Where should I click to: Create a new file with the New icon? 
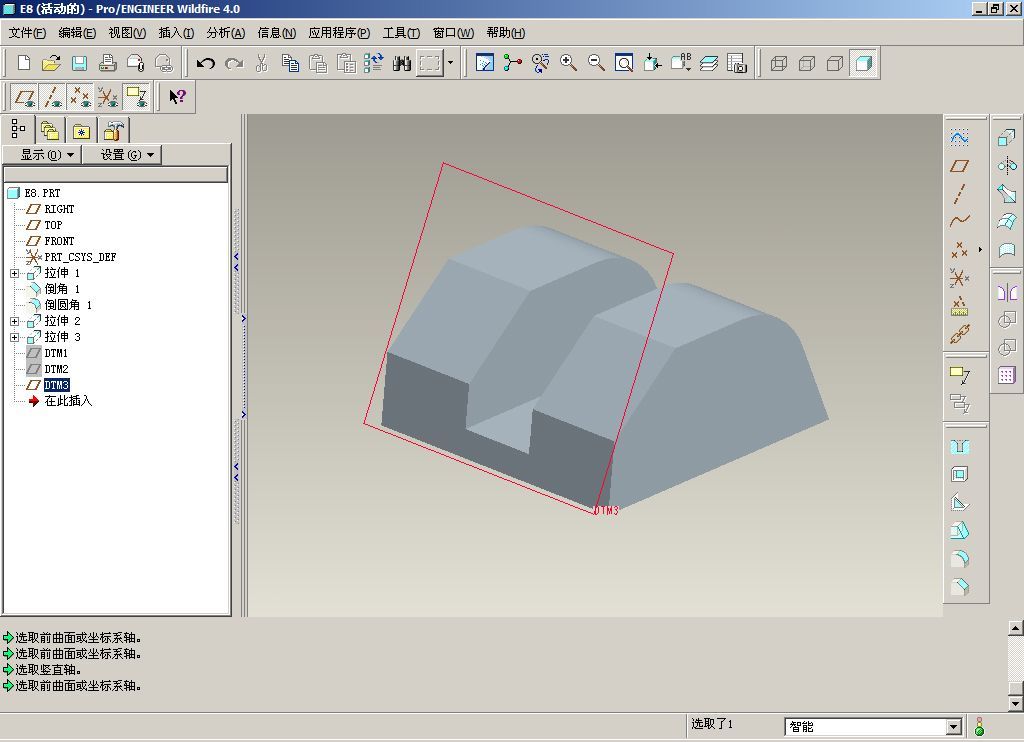(24, 63)
